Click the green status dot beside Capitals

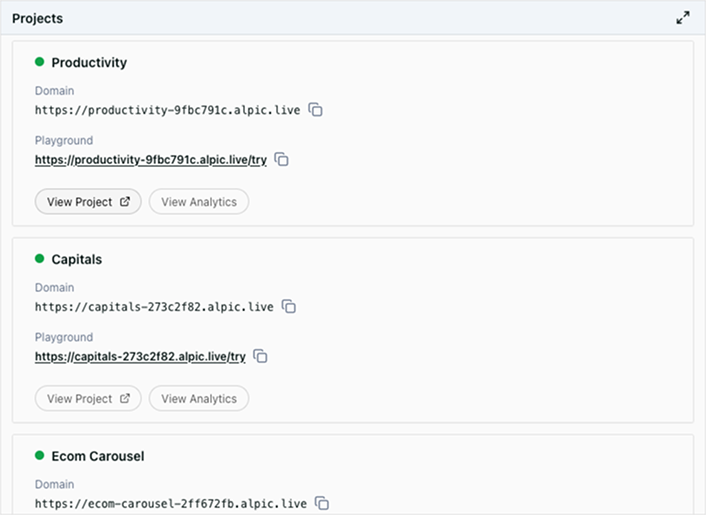coord(40,259)
